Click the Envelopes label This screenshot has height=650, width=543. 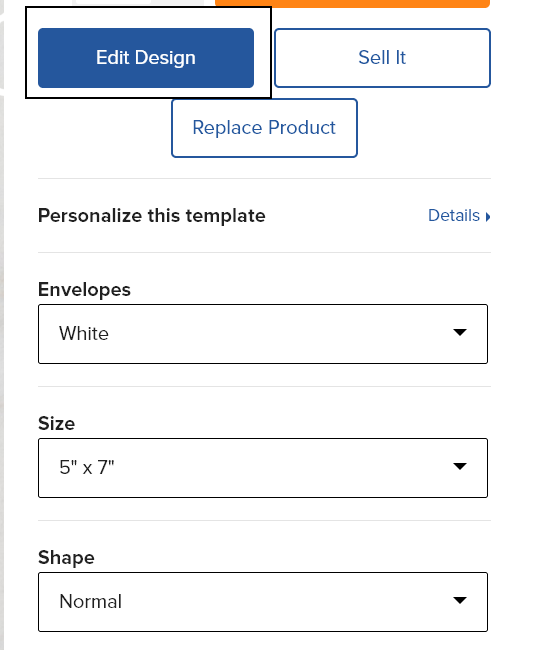coord(84,289)
